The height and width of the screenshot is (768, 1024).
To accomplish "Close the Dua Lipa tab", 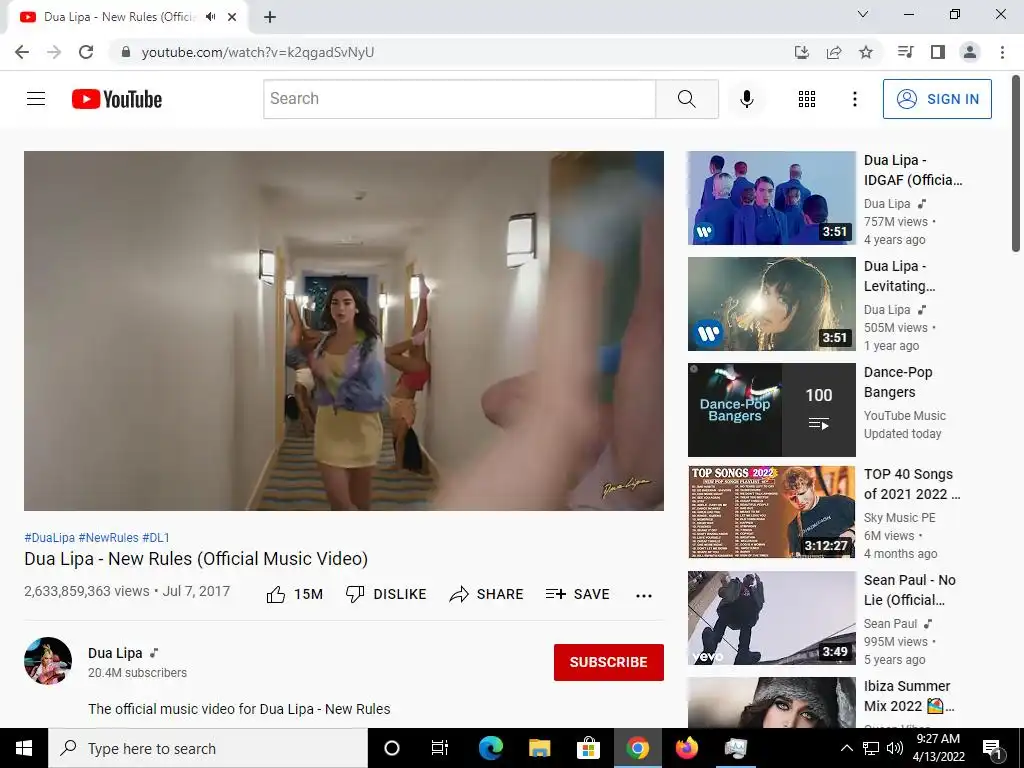I will (232, 17).
